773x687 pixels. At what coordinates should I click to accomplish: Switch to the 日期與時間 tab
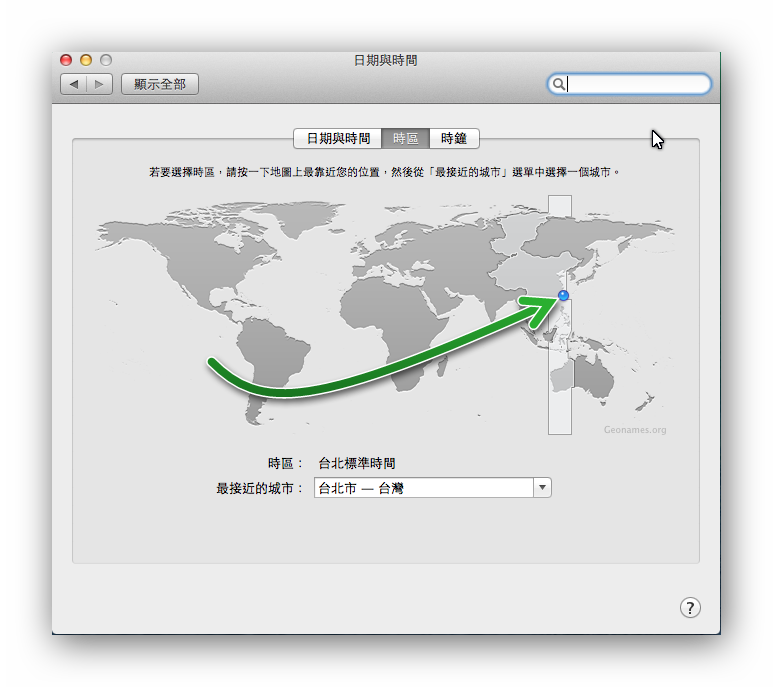[338, 138]
